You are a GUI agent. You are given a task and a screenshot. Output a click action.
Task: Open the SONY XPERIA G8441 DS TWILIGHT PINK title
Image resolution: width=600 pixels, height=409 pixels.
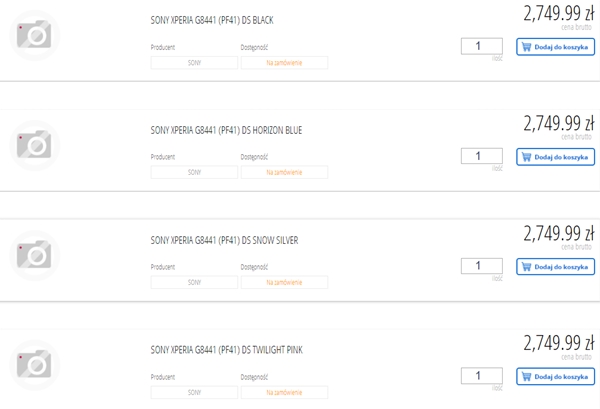[x=227, y=350]
